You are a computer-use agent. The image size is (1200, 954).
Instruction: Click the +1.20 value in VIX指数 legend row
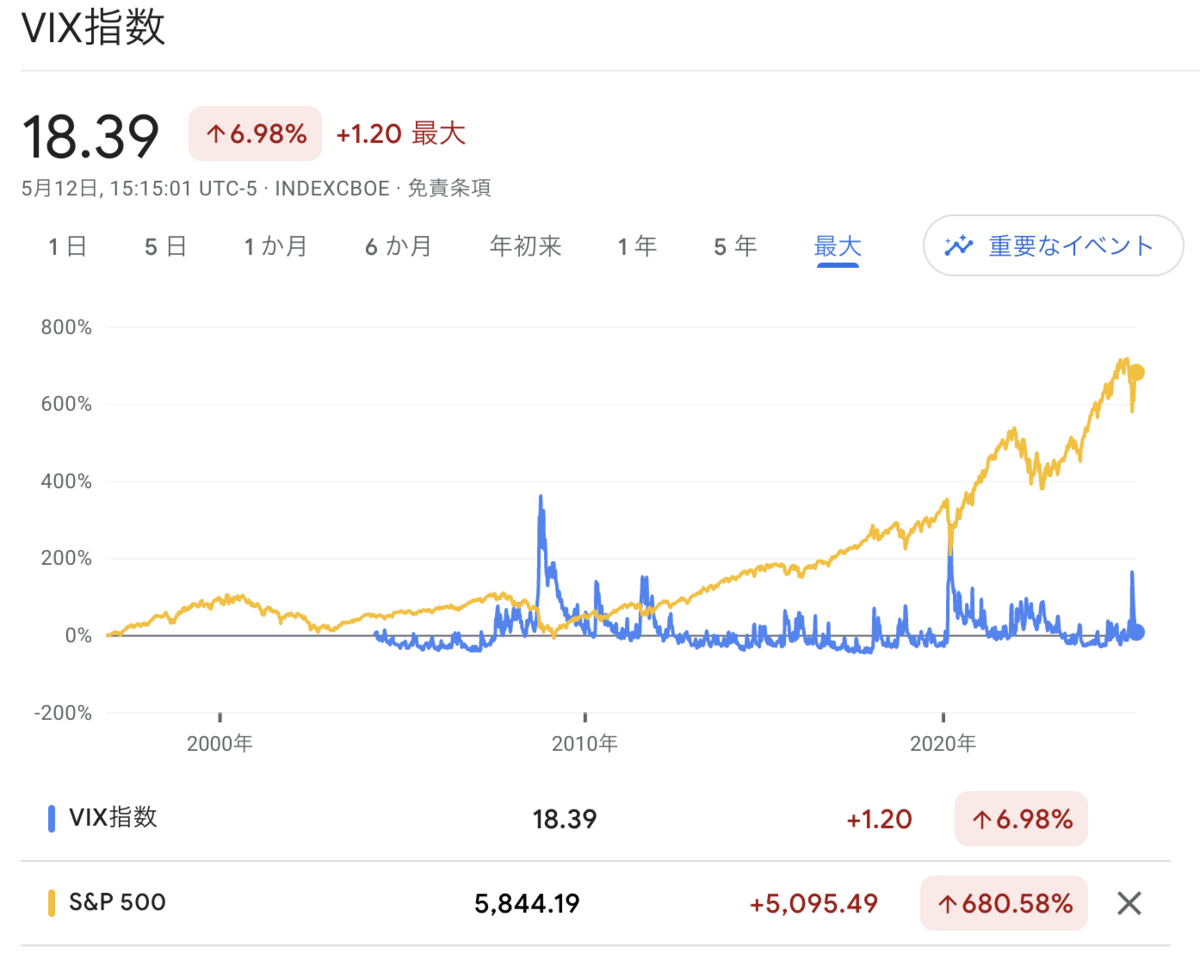pyautogui.click(x=879, y=820)
